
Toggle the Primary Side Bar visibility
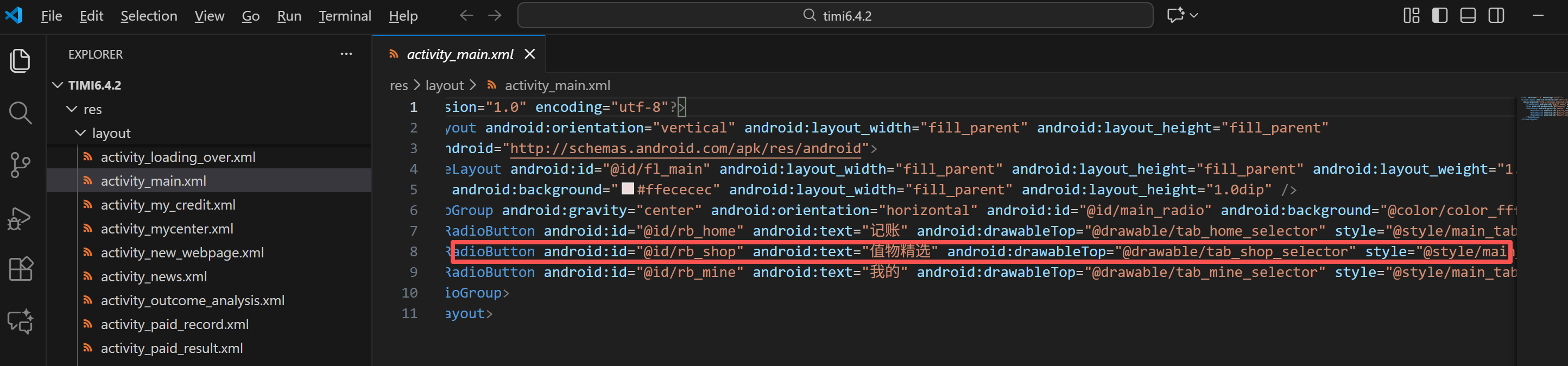click(x=1439, y=16)
